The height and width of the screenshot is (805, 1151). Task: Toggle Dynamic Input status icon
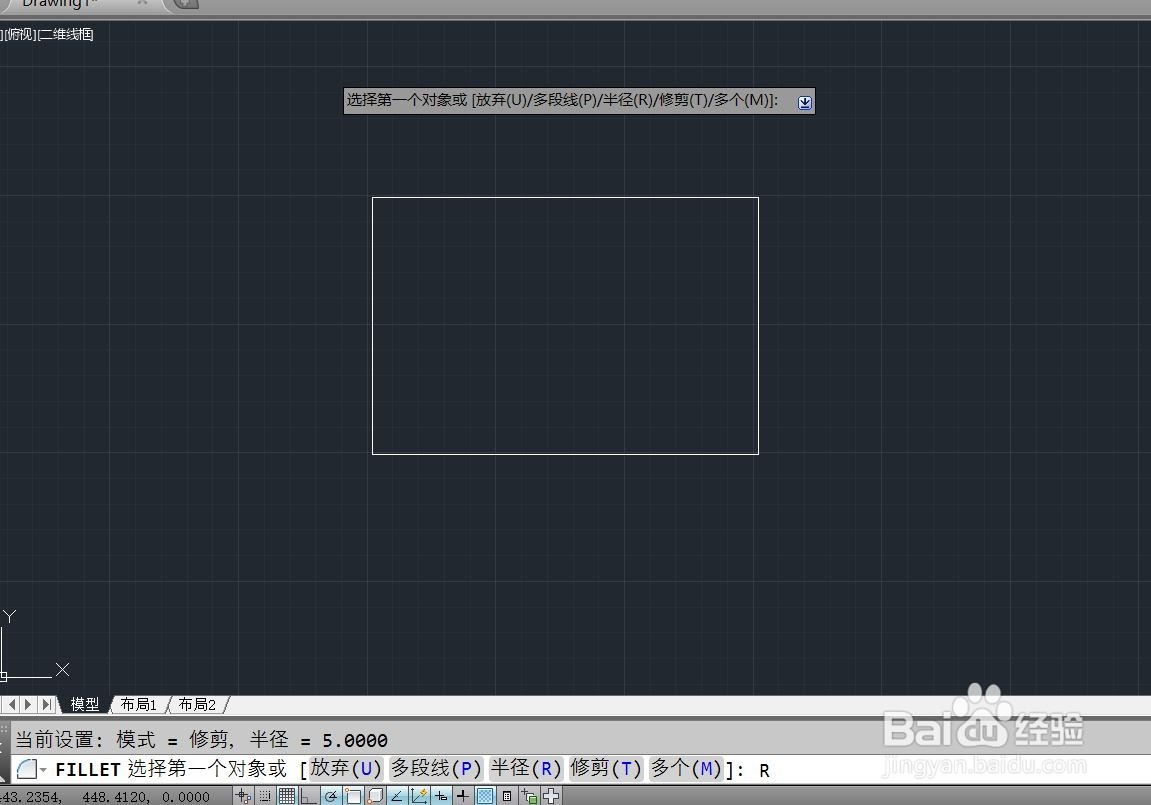(440, 795)
